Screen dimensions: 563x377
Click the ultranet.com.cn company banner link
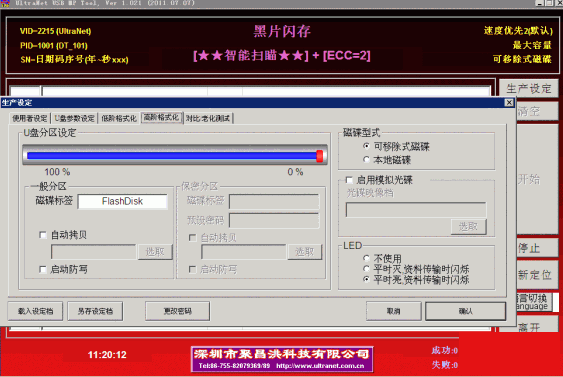point(282,359)
